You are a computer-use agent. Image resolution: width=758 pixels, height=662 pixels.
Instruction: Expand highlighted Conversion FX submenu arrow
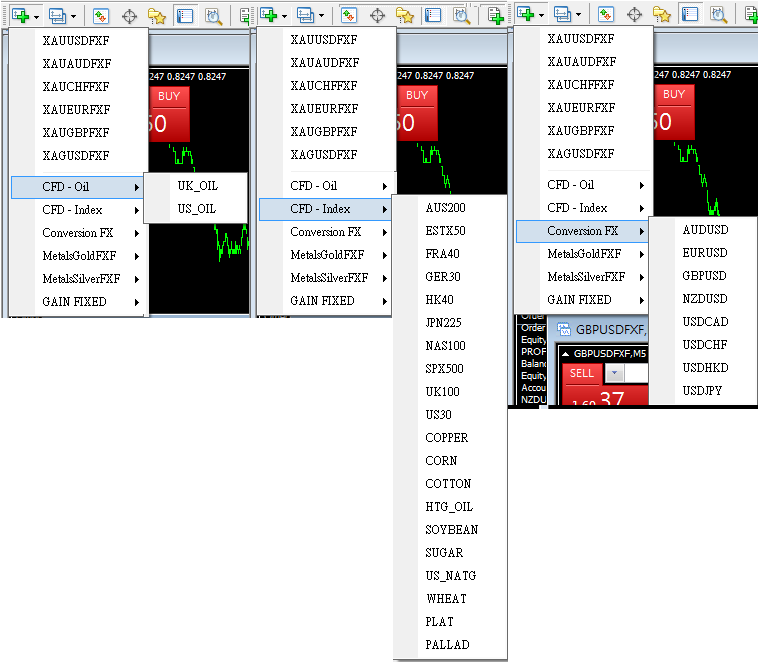(x=642, y=231)
